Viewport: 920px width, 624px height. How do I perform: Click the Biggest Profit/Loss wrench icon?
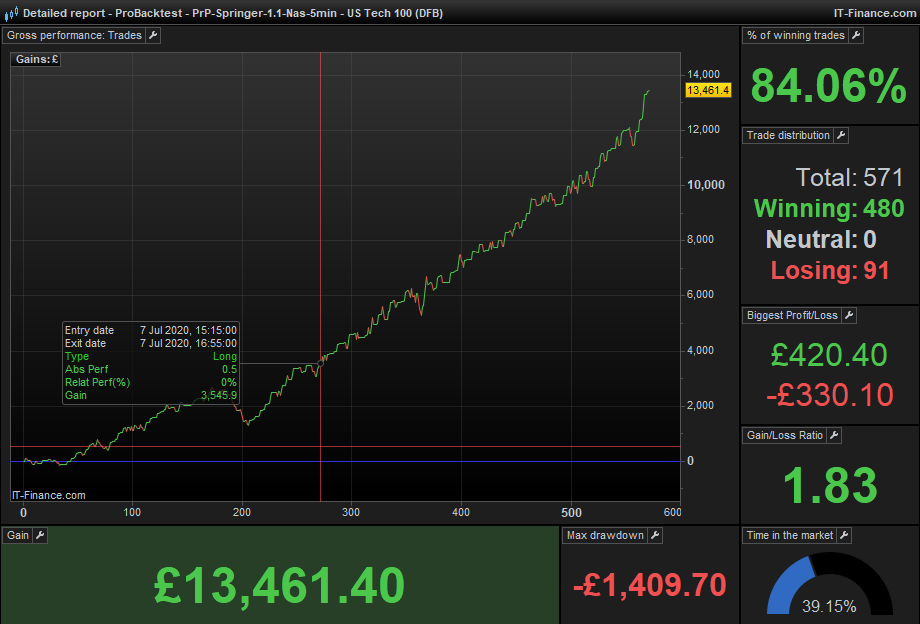click(849, 315)
